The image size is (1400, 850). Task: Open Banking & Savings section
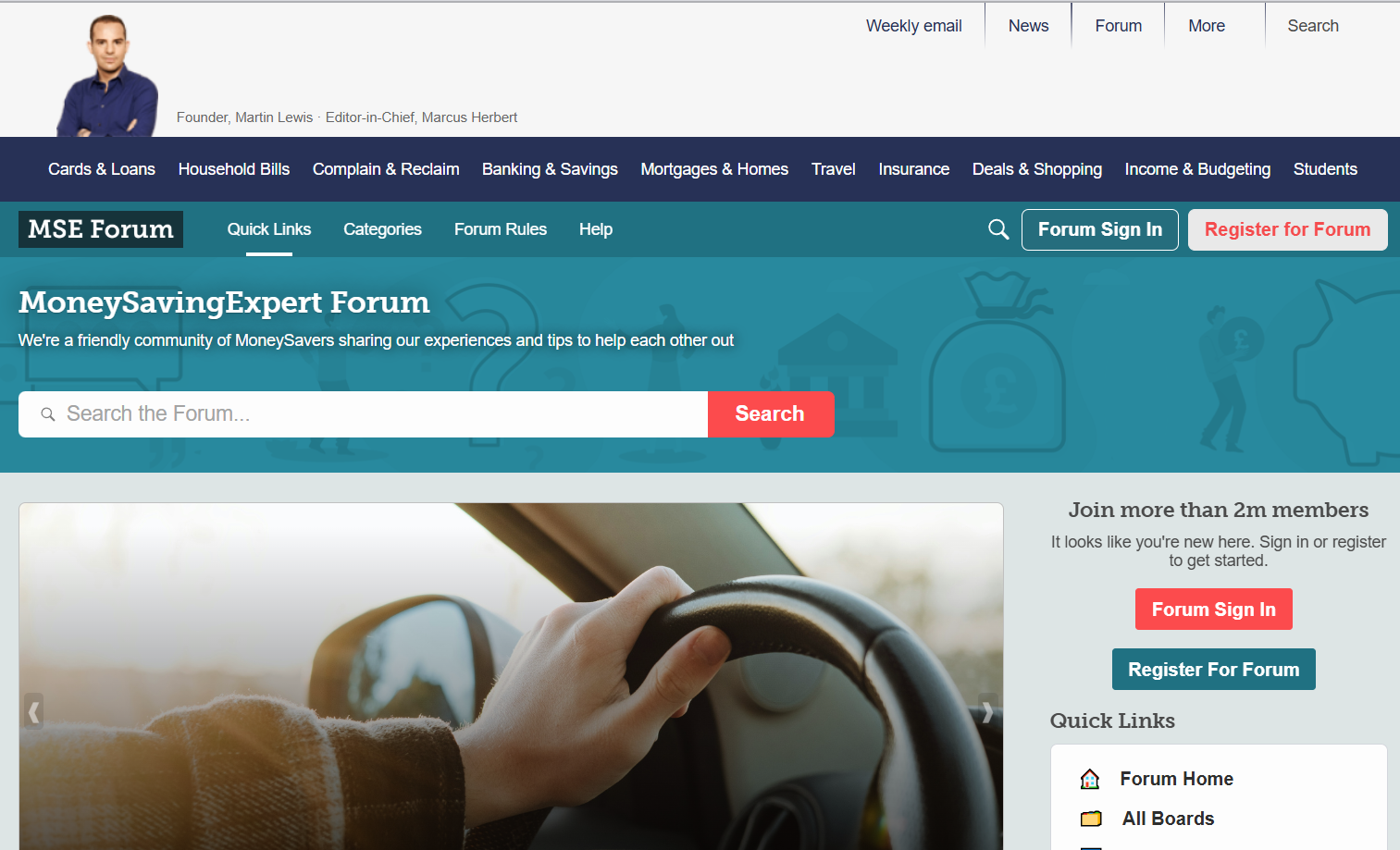[x=550, y=169]
